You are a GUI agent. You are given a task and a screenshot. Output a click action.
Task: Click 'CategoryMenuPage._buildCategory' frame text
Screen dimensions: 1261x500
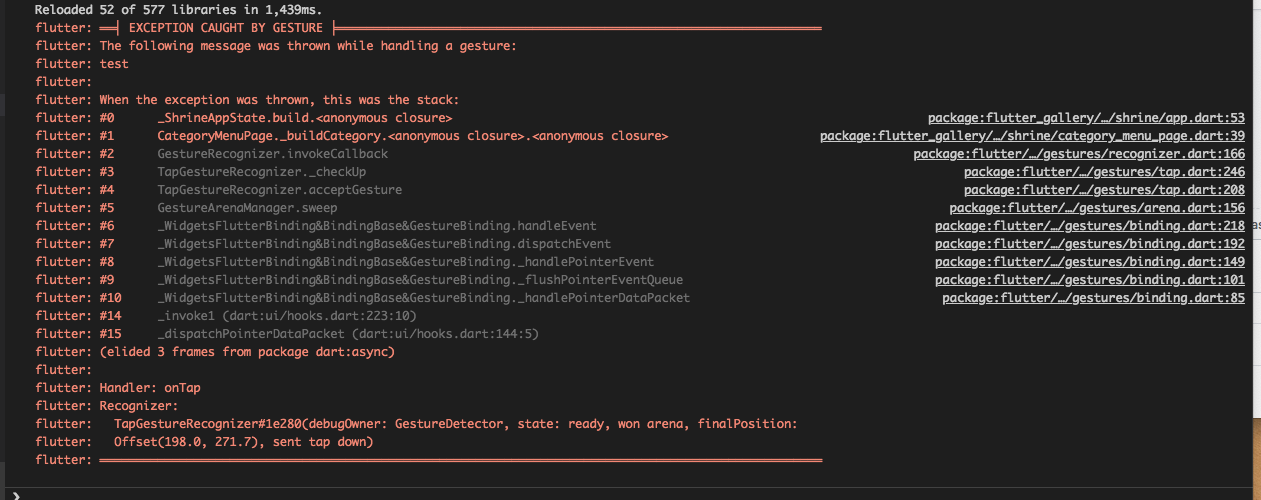coord(413,136)
